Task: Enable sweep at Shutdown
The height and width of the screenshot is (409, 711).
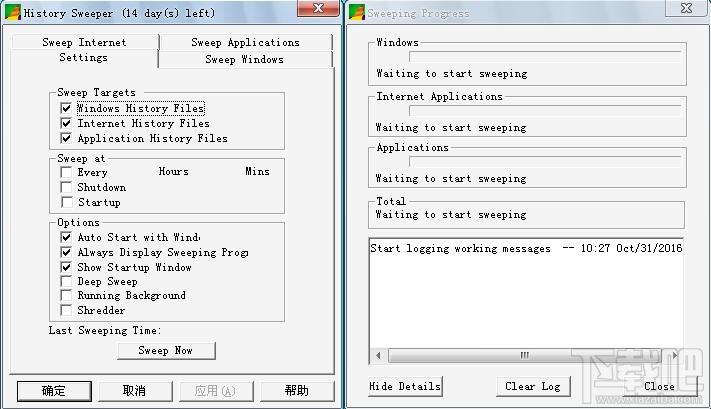Action: (66, 187)
